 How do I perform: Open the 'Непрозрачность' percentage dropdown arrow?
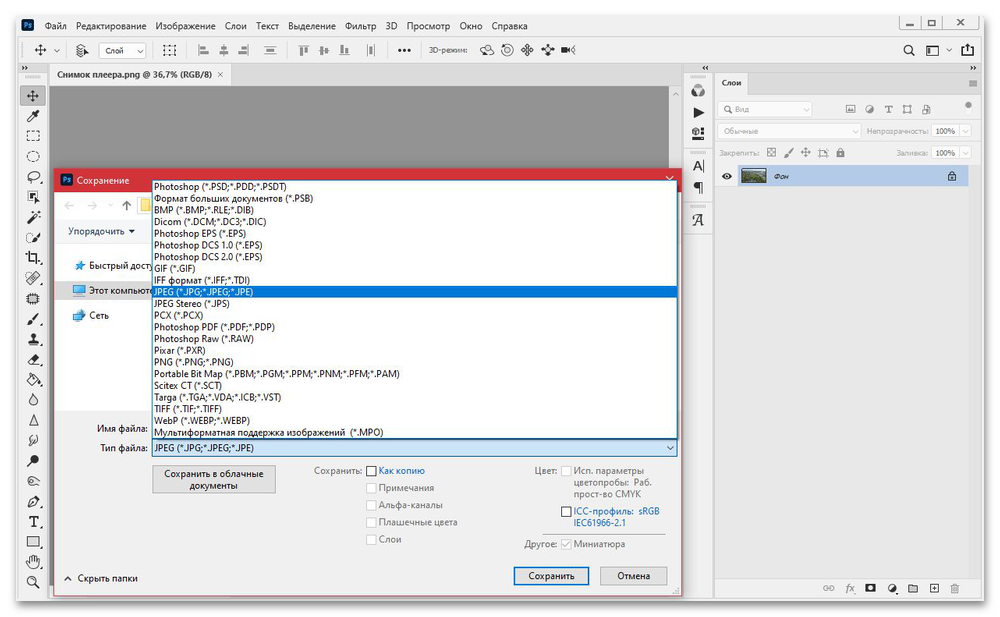click(x=966, y=131)
